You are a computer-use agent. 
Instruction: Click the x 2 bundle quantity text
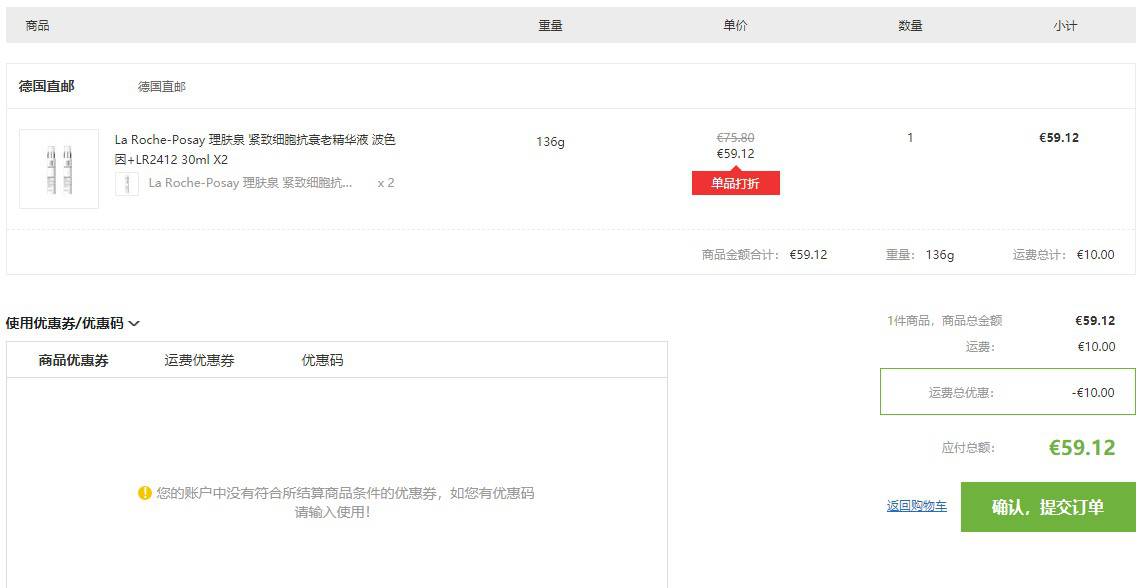[386, 182]
